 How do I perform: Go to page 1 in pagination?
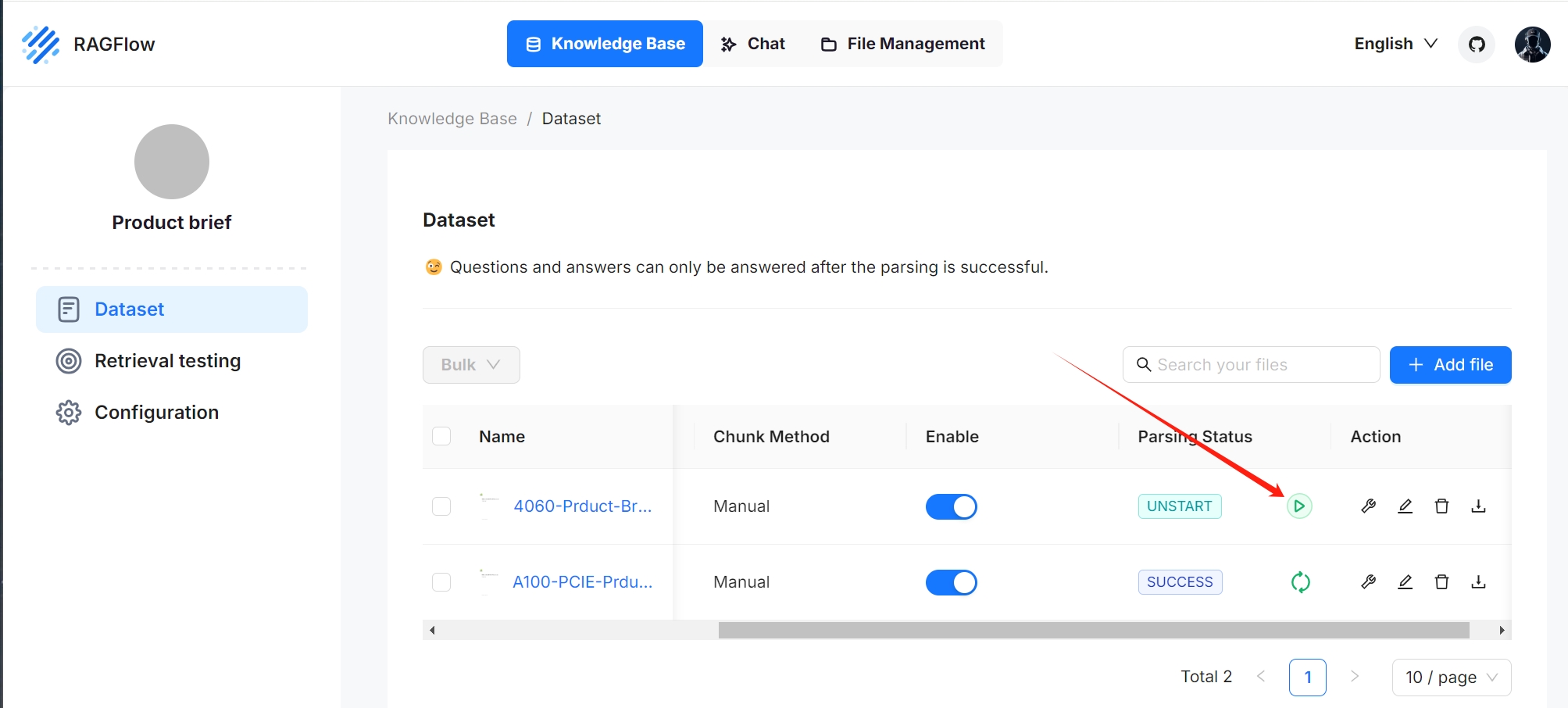coord(1308,678)
